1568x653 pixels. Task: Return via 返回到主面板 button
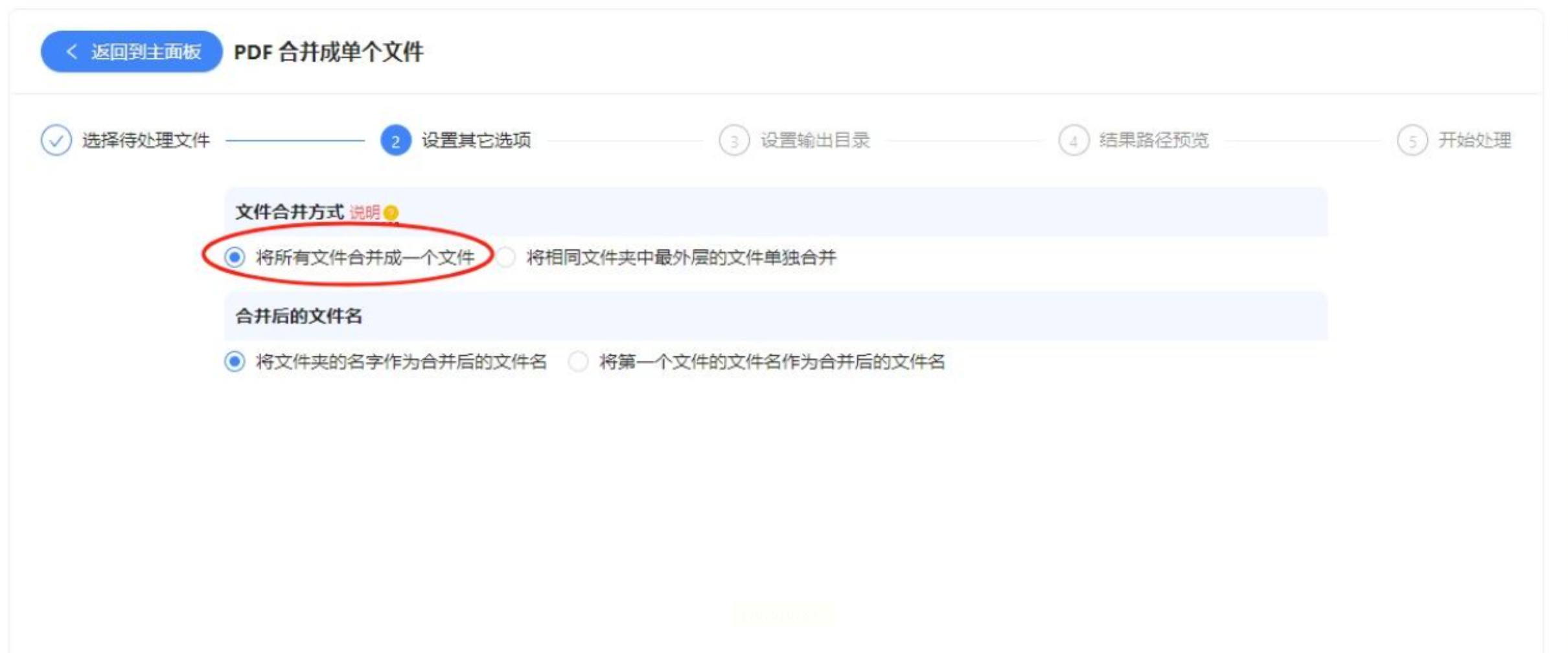(132, 52)
